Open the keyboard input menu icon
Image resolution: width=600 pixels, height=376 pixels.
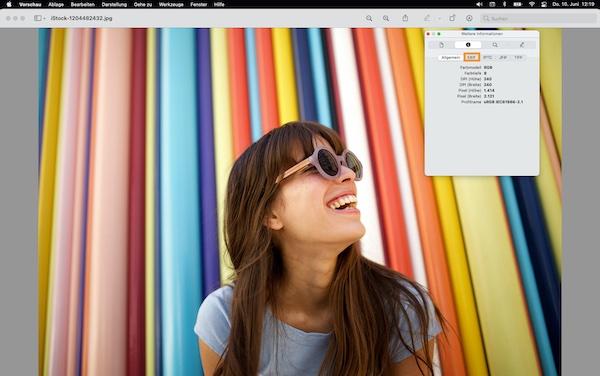point(492,5)
